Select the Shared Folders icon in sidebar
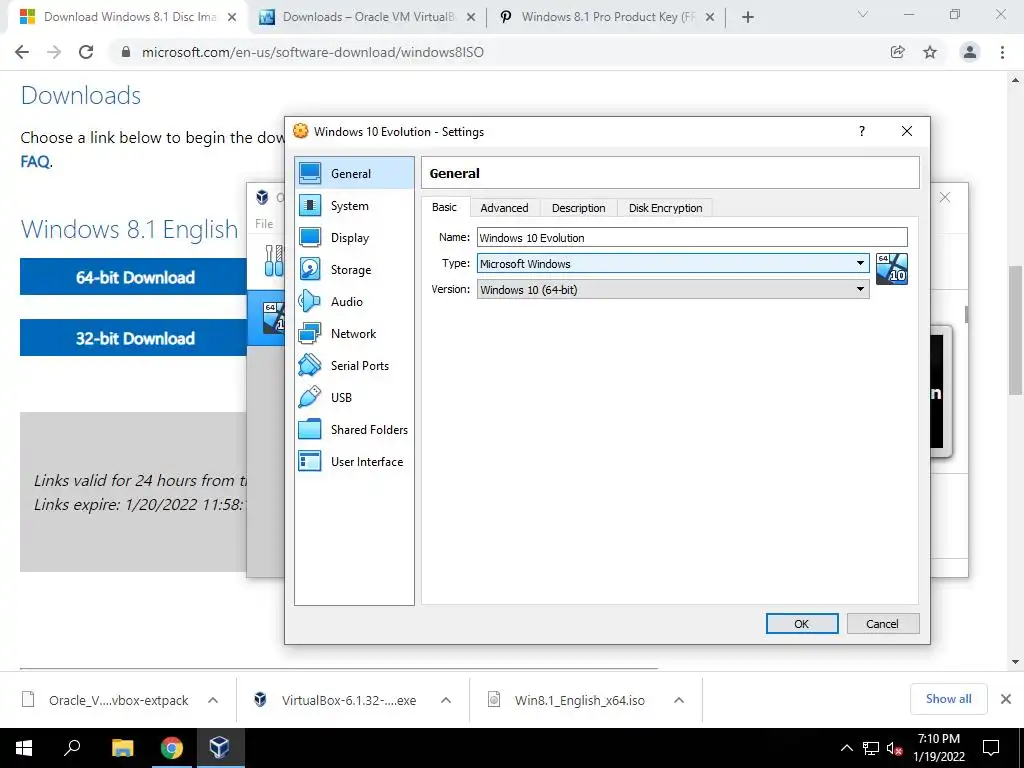The height and width of the screenshot is (768, 1024). point(310,429)
